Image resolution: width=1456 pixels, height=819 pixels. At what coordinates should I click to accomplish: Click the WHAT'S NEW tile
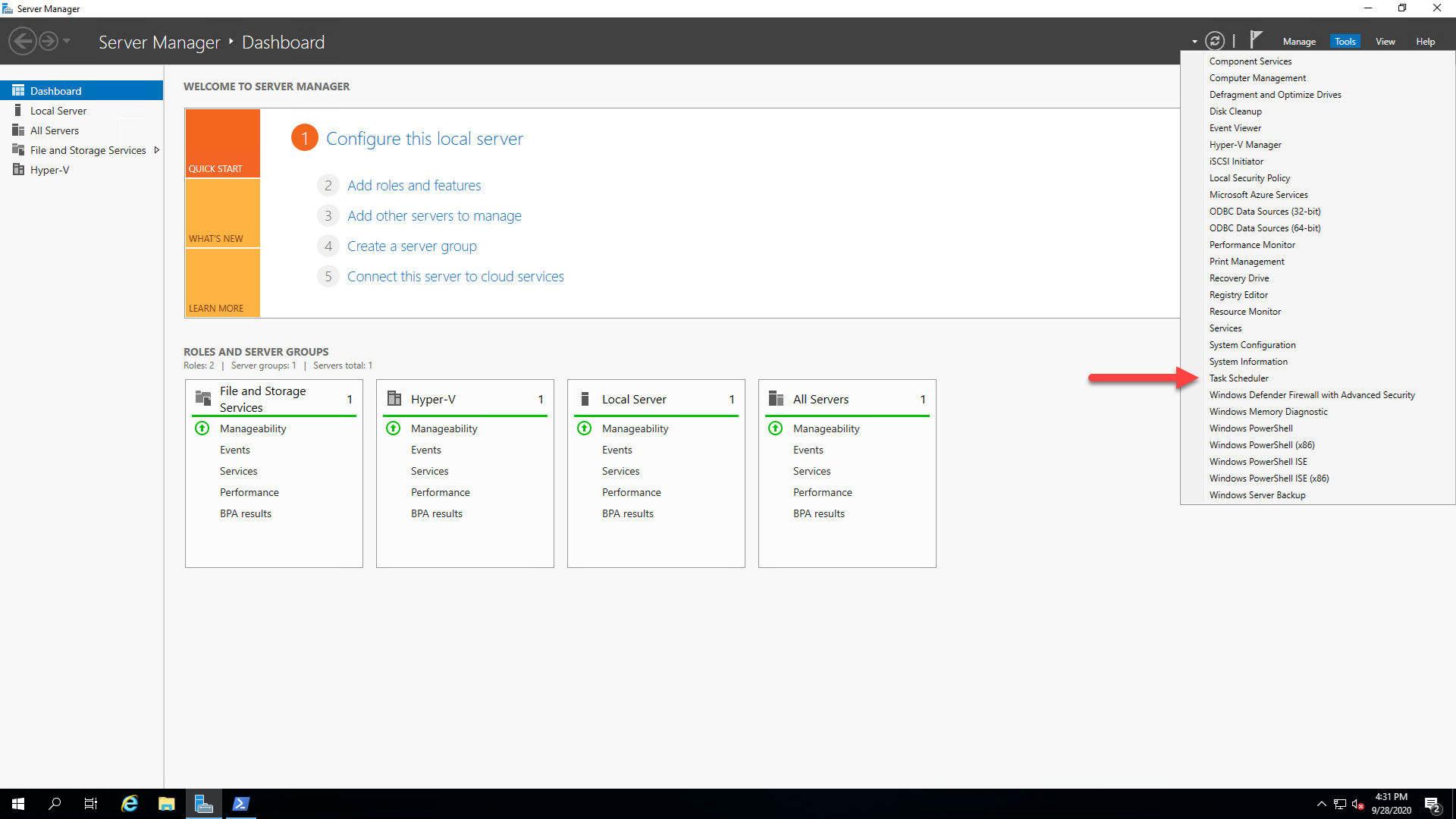223,213
